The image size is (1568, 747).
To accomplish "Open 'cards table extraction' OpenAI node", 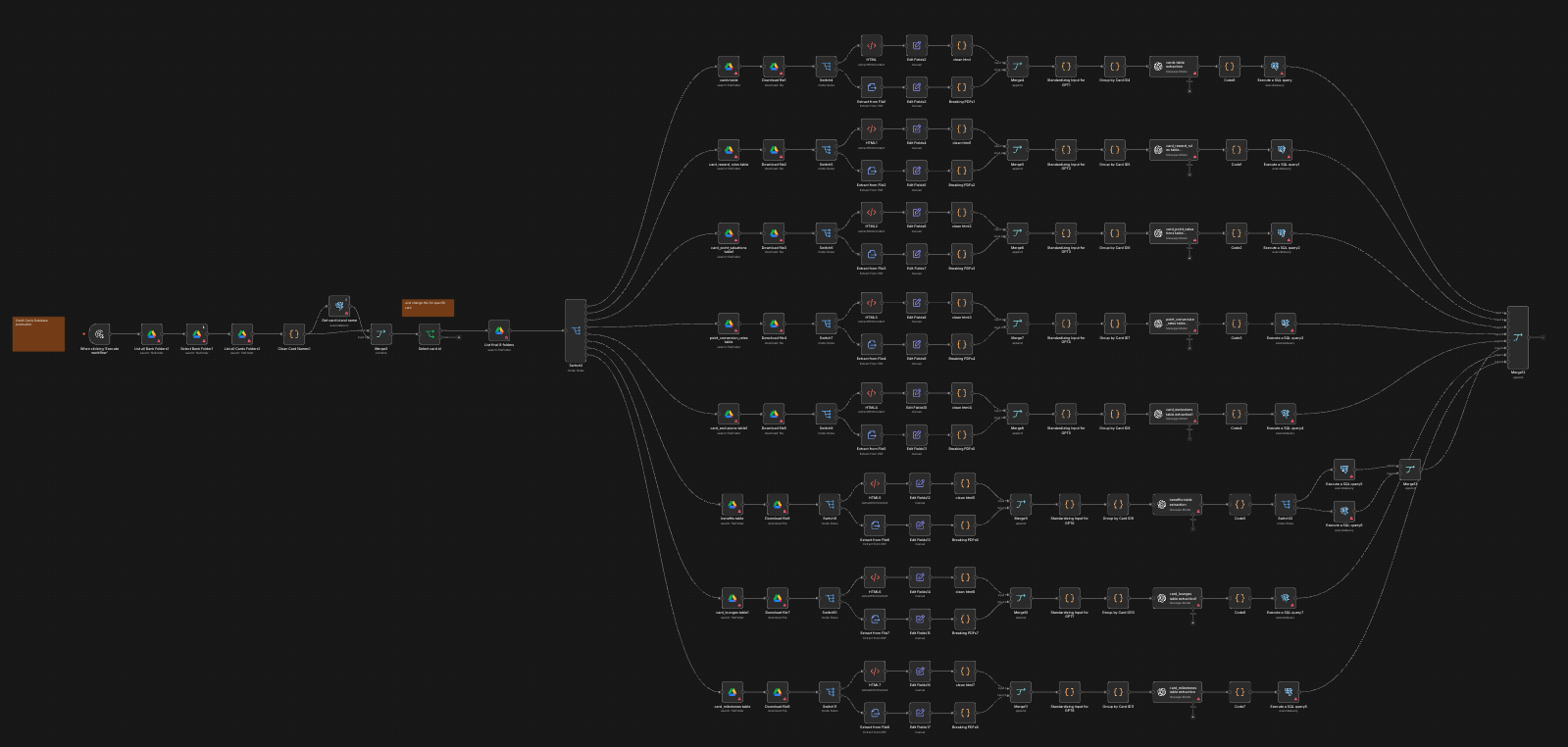I will 1174,67.
